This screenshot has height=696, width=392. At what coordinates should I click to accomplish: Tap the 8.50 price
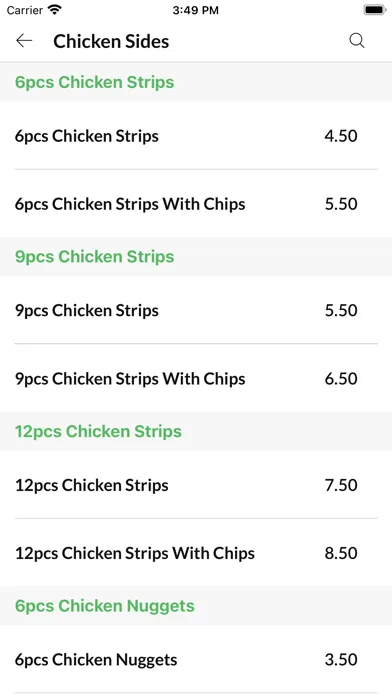[x=341, y=553]
